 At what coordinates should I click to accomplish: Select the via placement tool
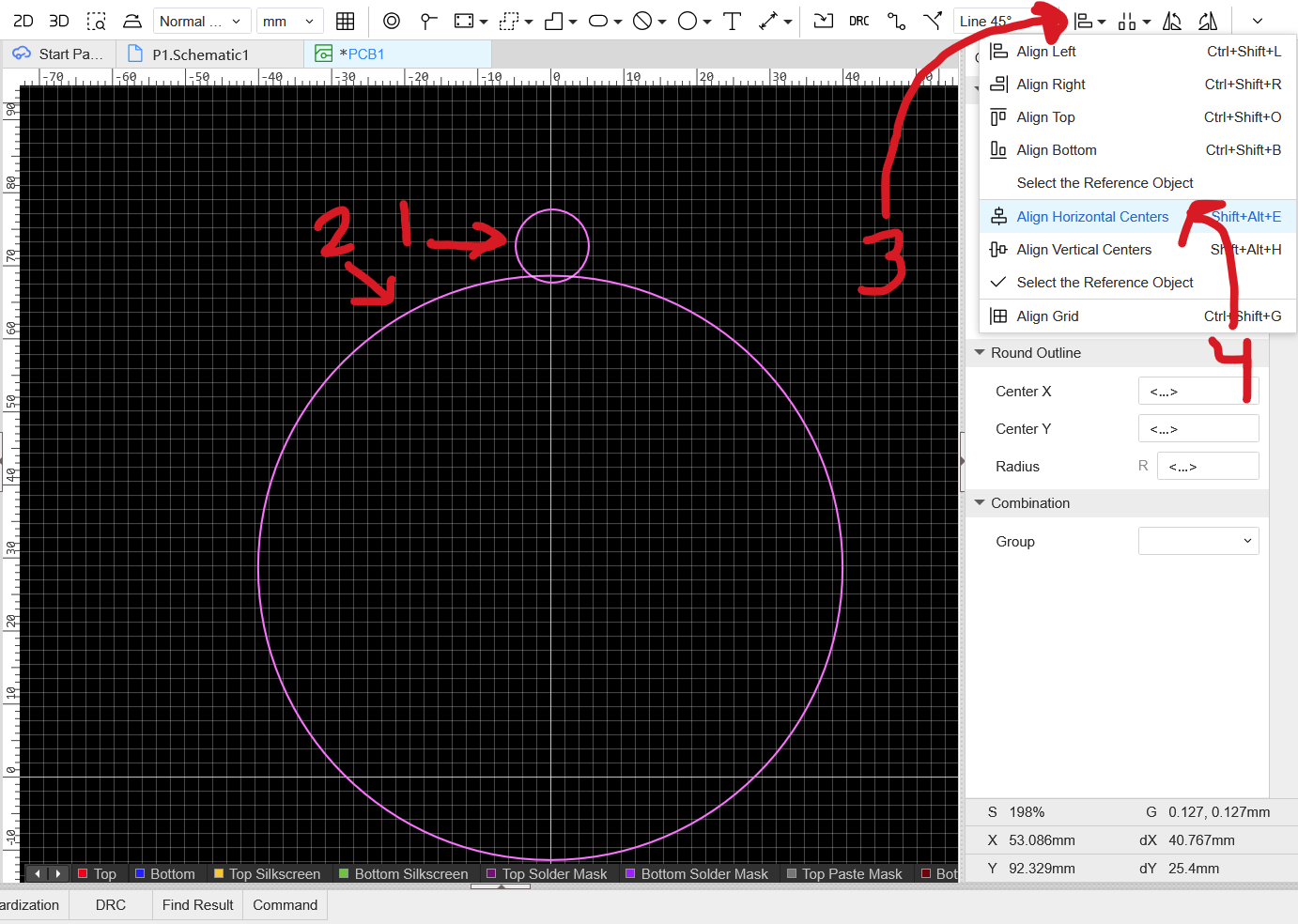392,21
